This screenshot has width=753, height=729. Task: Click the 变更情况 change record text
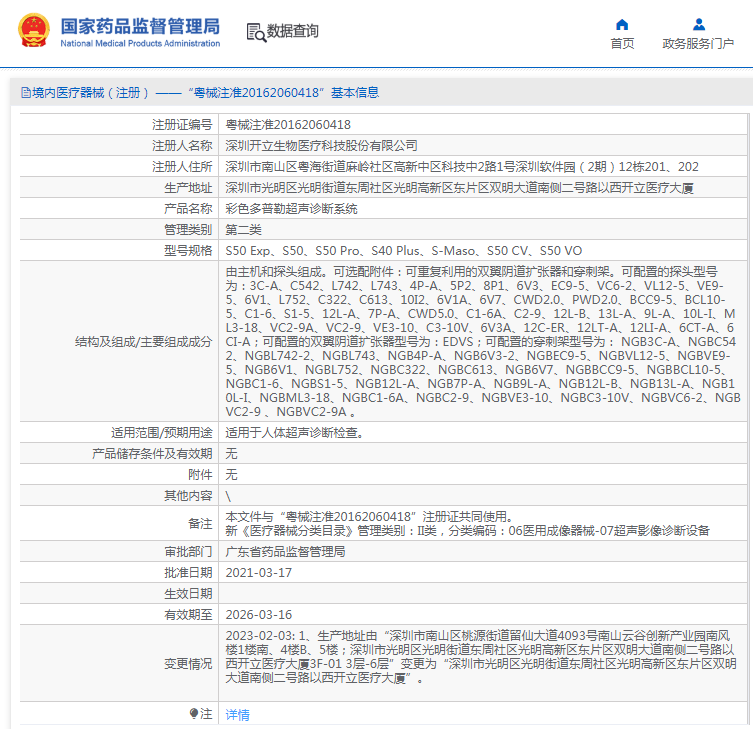click(x=481, y=656)
